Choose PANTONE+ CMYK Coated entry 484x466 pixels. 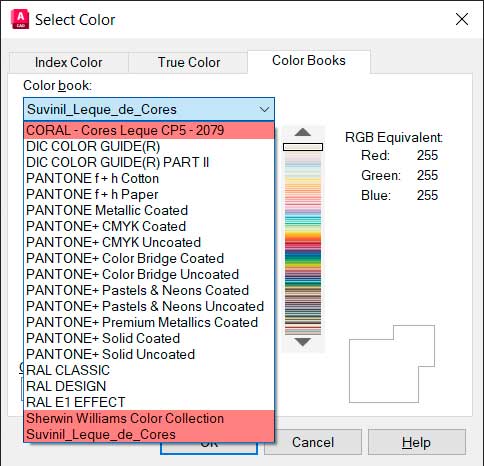point(149,226)
